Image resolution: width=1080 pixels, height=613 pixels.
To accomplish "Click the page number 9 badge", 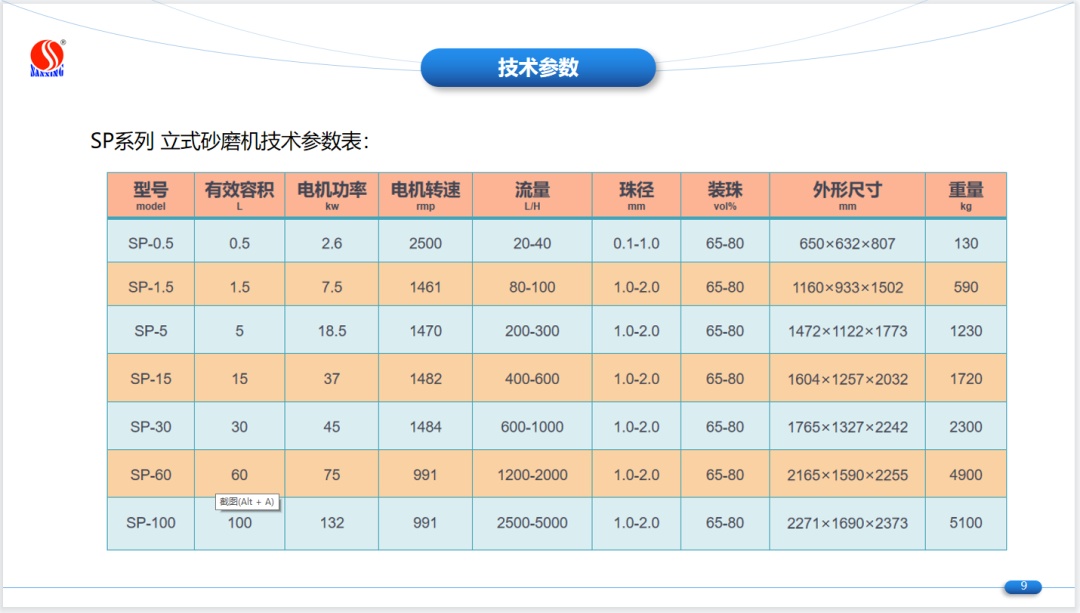I will click(x=1022, y=586).
